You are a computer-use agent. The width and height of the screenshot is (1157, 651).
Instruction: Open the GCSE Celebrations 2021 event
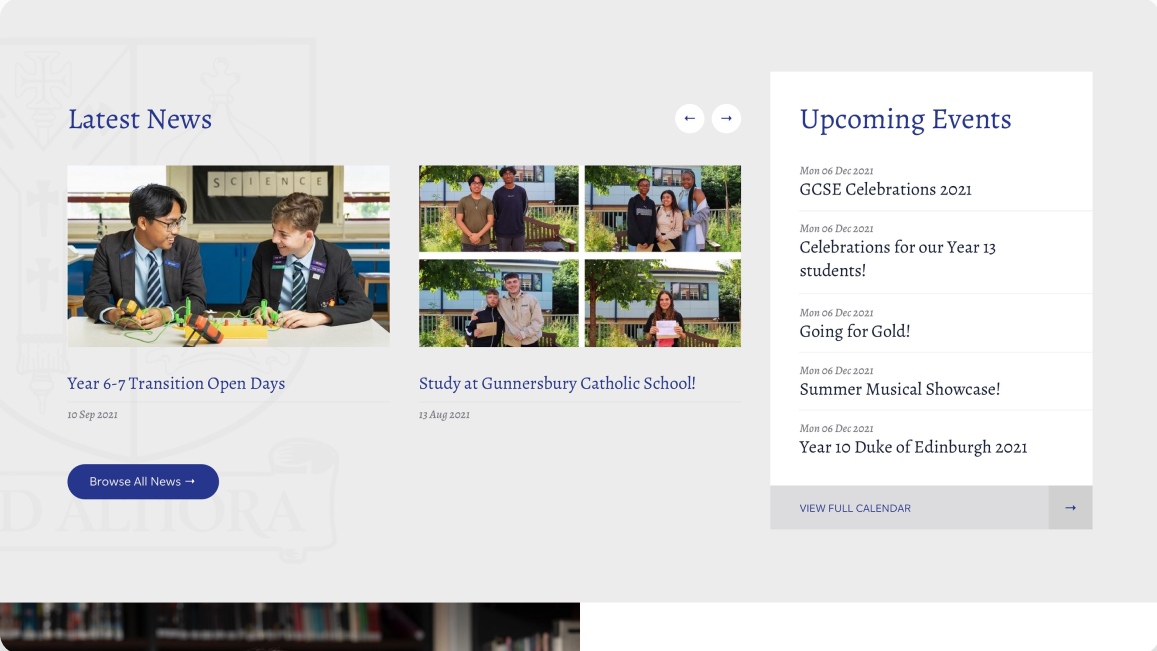pos(885,189)
